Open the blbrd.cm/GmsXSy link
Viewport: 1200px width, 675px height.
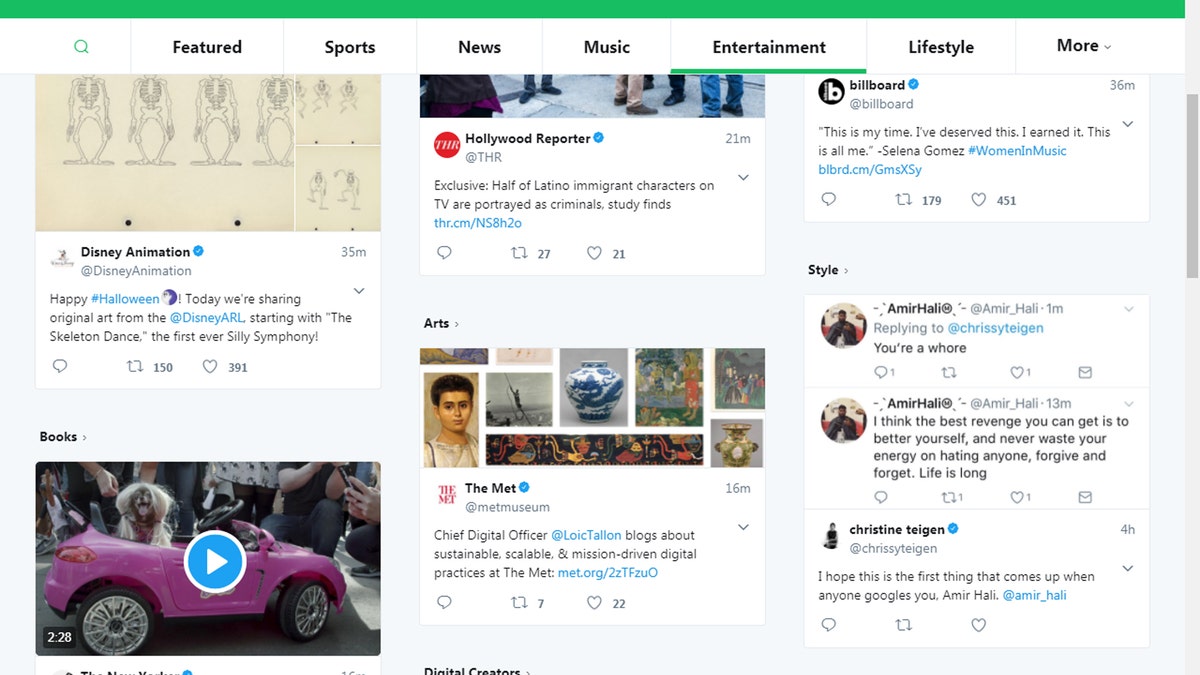tap(870, 169)
